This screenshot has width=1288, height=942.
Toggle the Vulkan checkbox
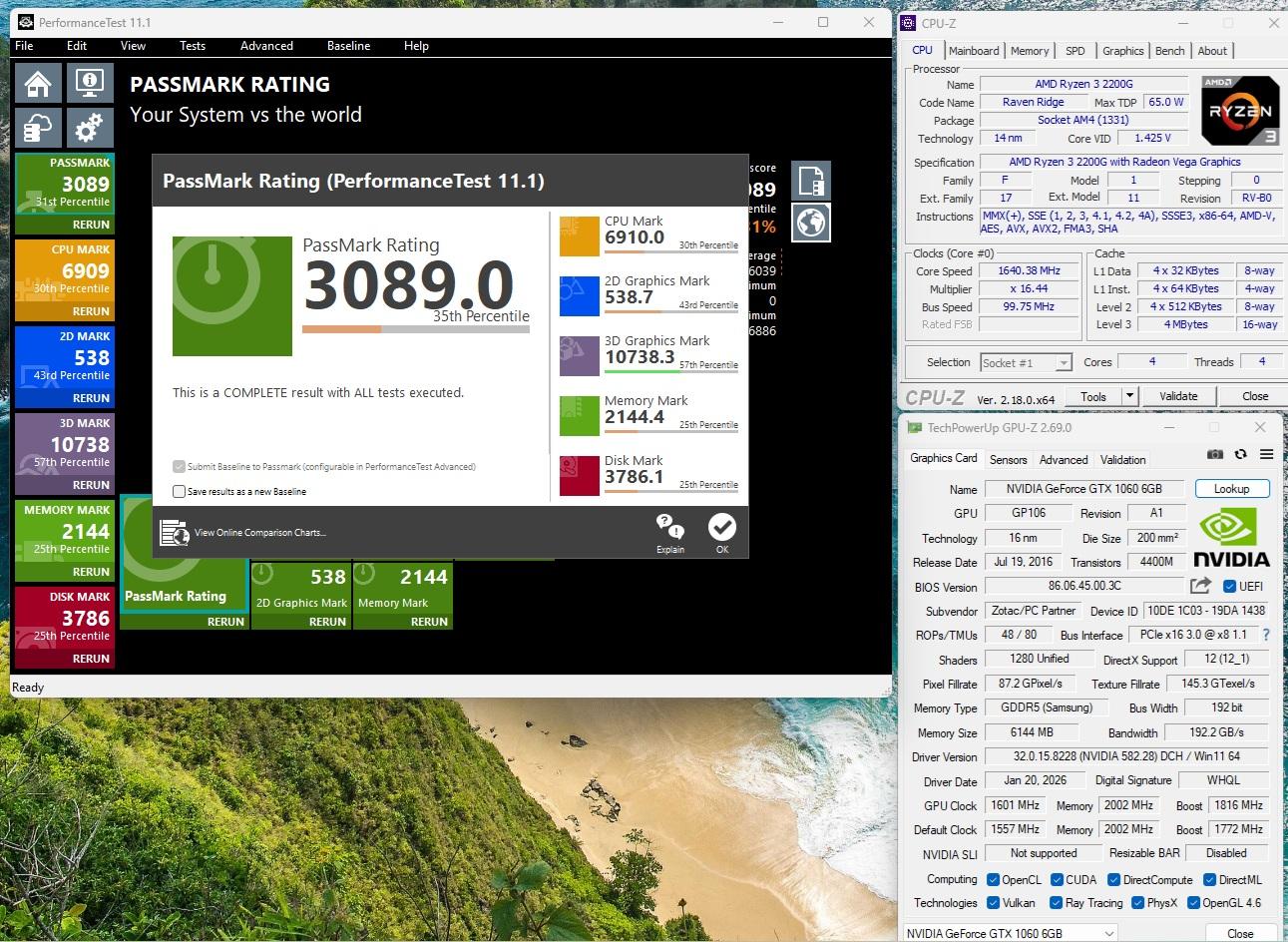pos(993,903)
